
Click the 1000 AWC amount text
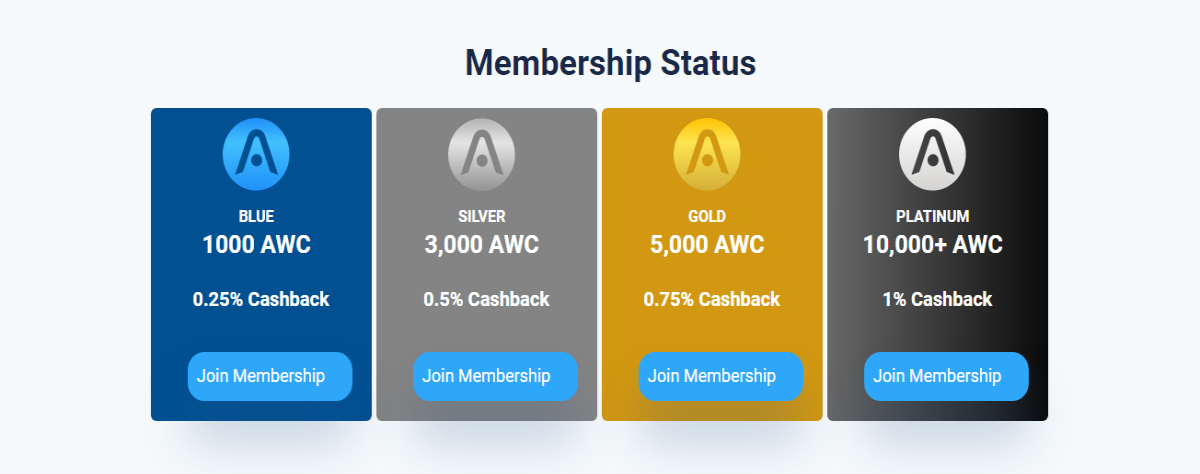point(256,245)
